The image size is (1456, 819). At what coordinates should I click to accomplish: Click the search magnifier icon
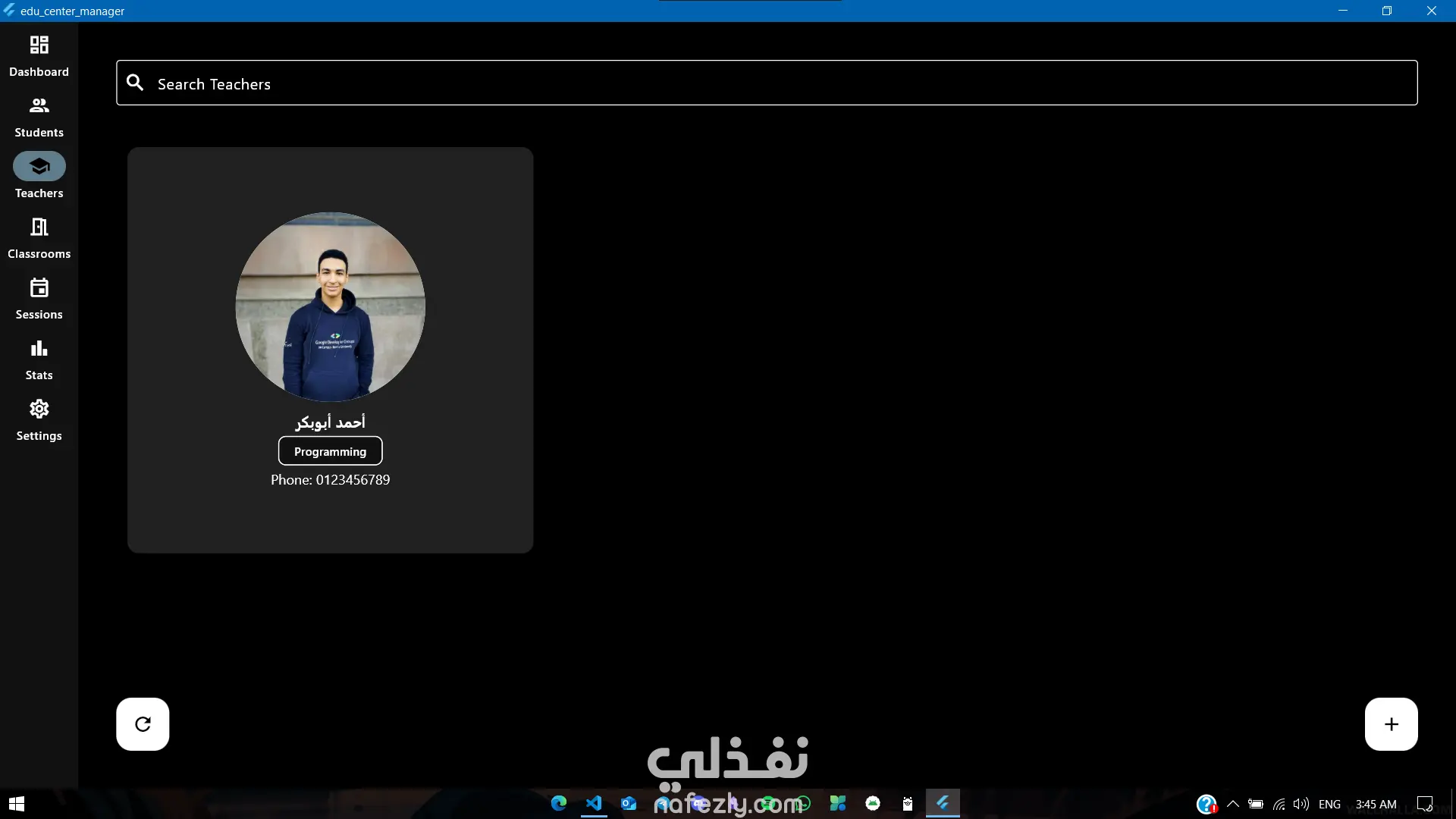(135, 83)
